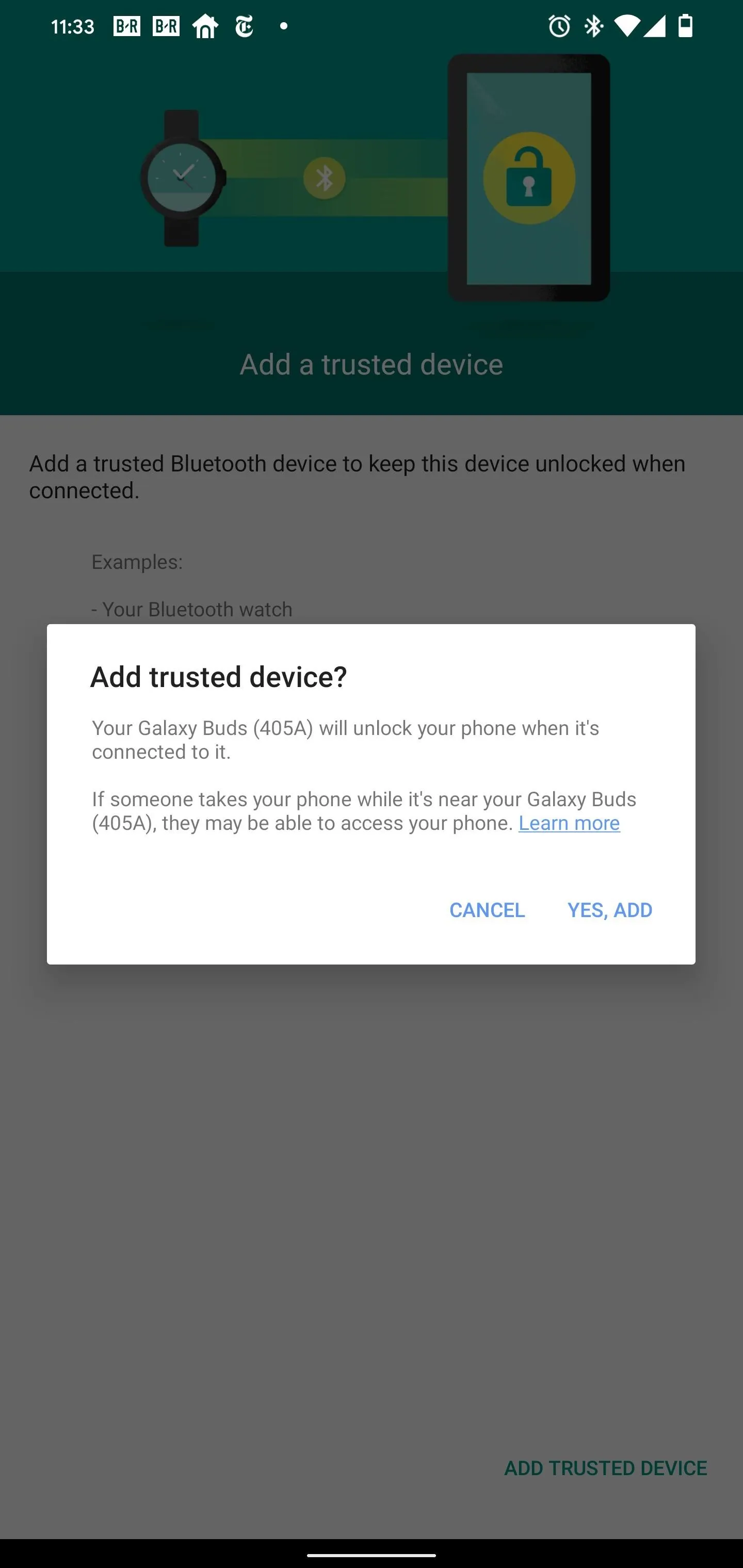
Task: Tap the yellow Bluetooth symbol in illustration
Action: pyautogui.click(x=324, y=178)
